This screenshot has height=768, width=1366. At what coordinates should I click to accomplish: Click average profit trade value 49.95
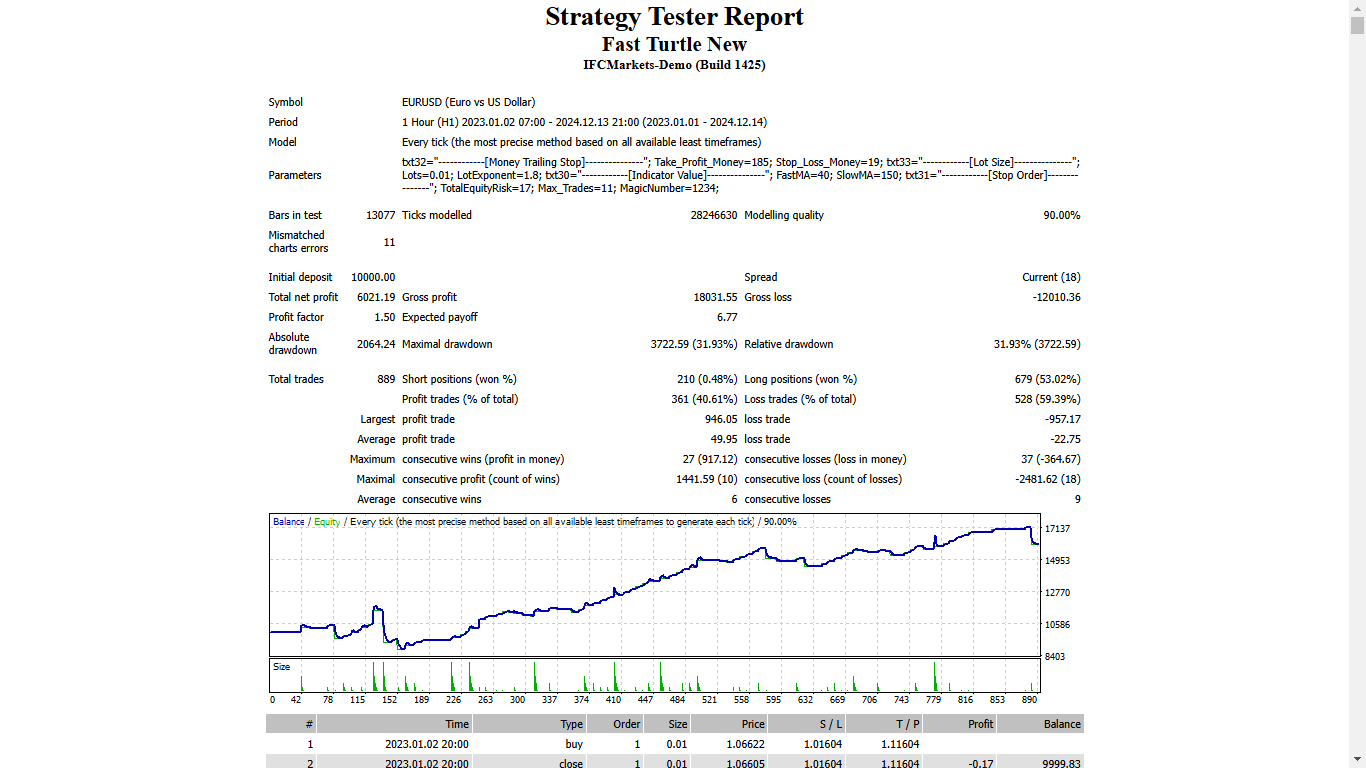(724, 439)
